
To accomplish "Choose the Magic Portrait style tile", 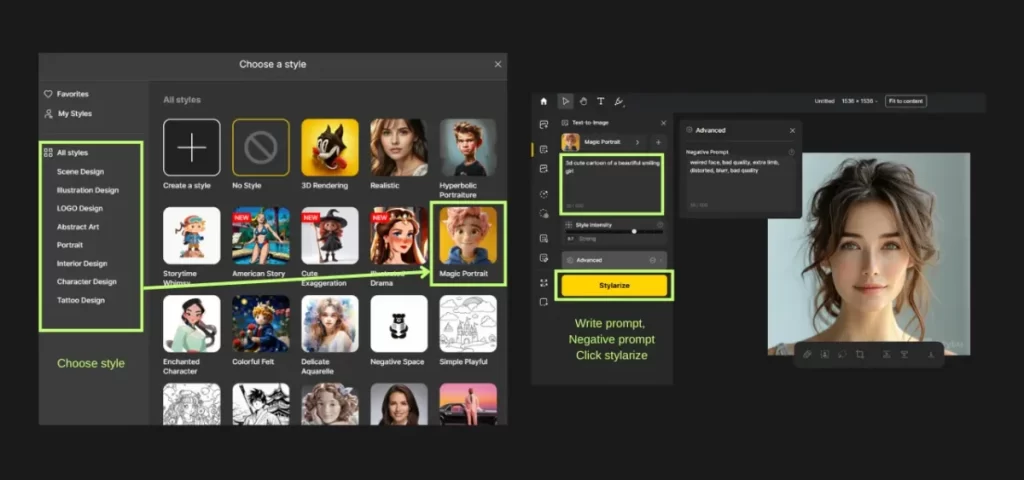I will coord(468,236).
